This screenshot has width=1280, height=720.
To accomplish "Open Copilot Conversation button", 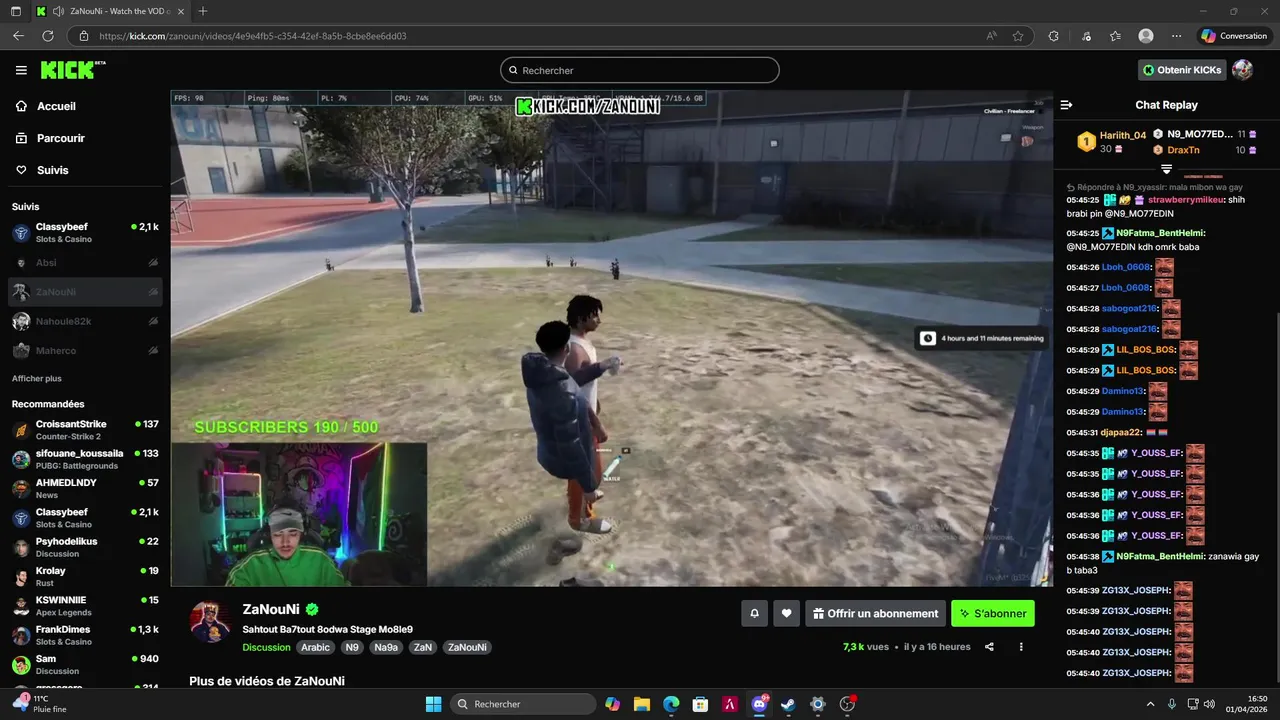I will 1234,36.
